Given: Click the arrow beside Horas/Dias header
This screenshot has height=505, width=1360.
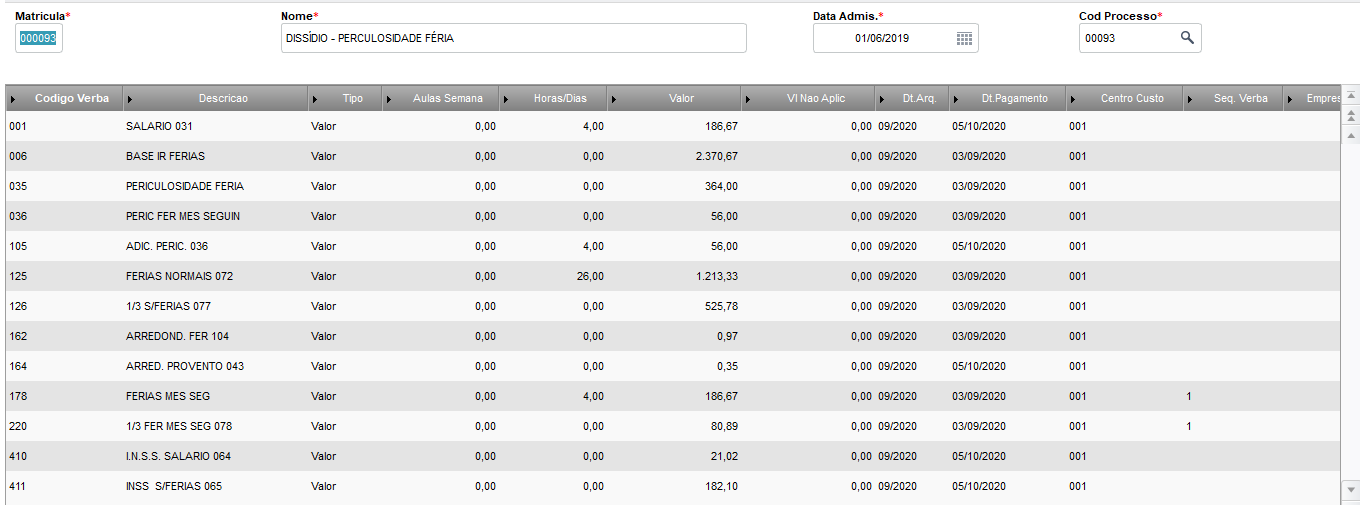Looking at the screenshot, I should click(x=507, y=99).
